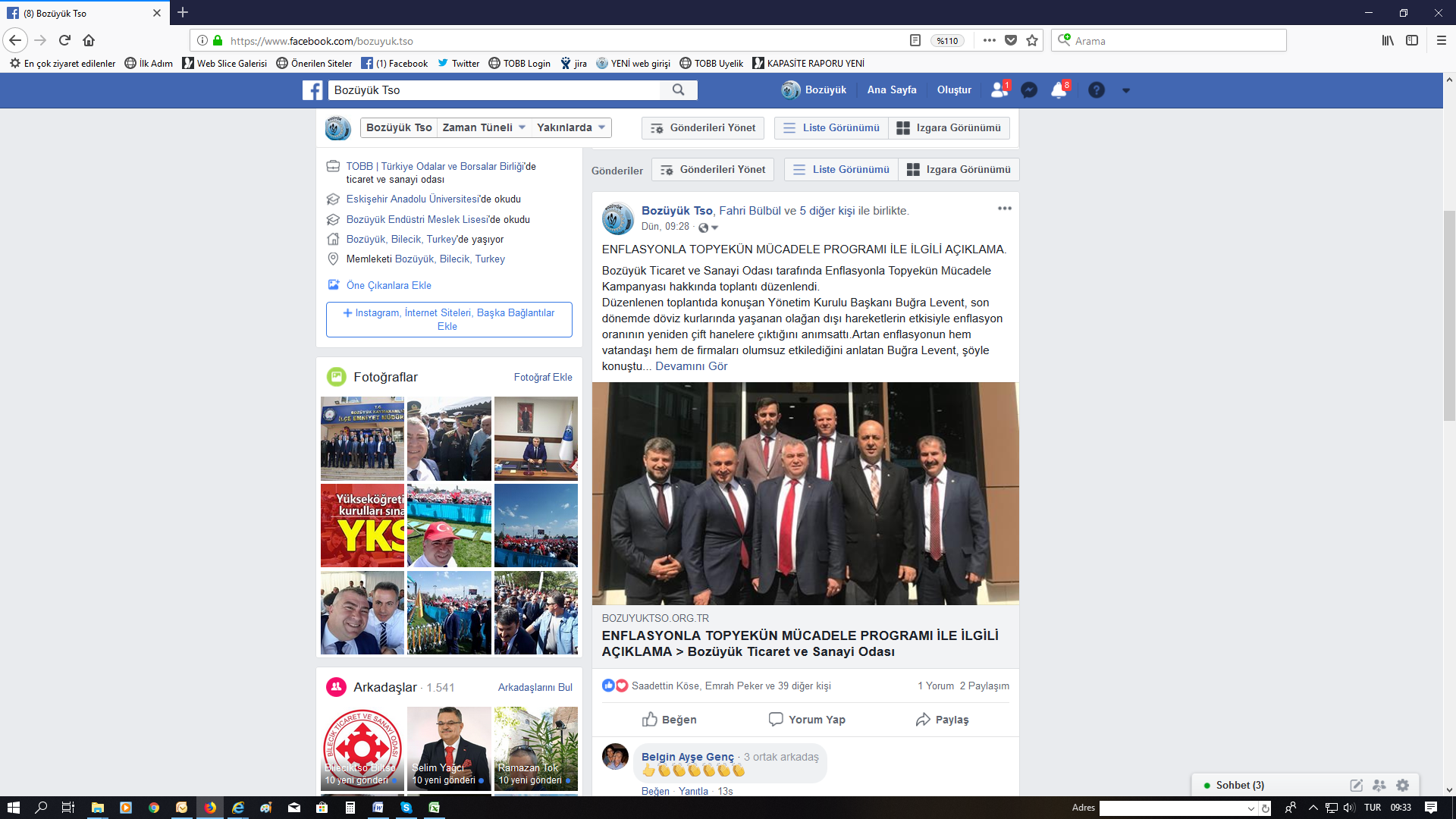Open the (1) Facebook bookmark

[x=394, y=64]
